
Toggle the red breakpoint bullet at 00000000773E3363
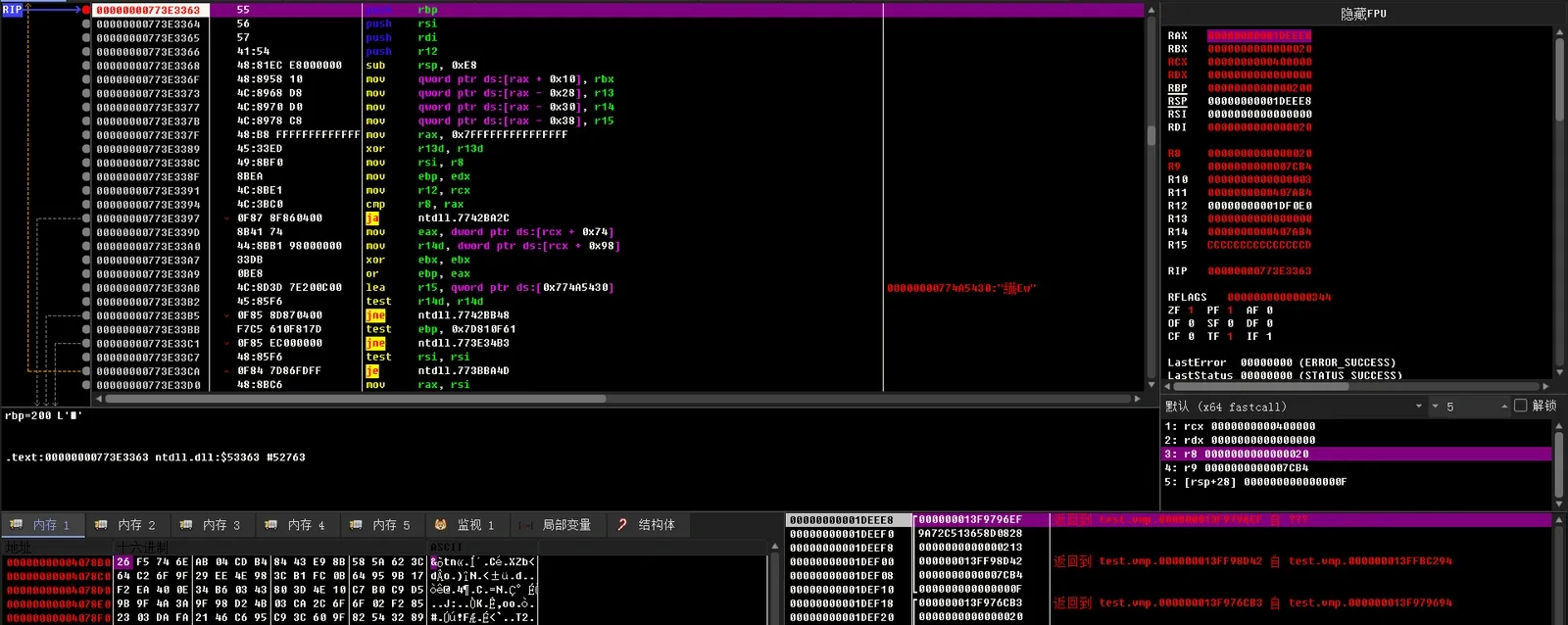86,10
